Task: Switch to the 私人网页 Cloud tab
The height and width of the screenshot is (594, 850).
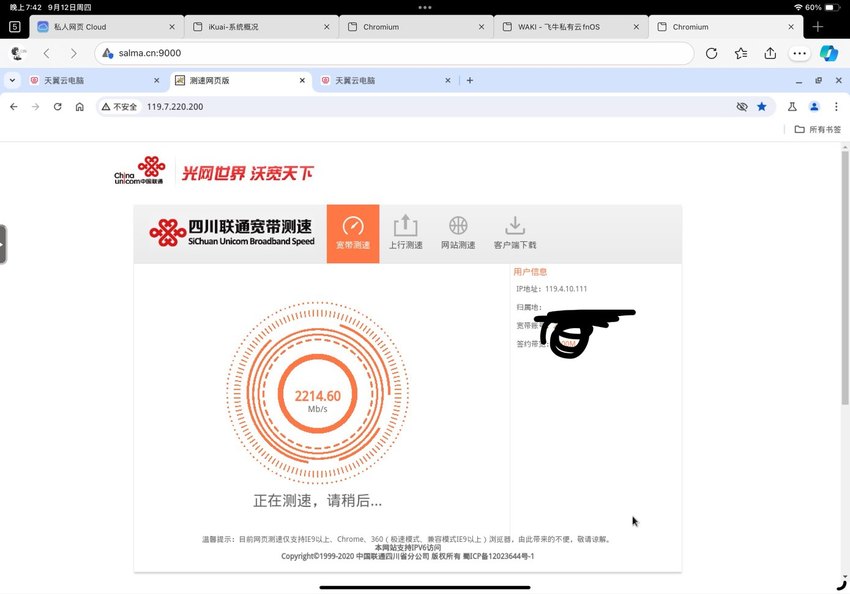Action: coord(107,27)
